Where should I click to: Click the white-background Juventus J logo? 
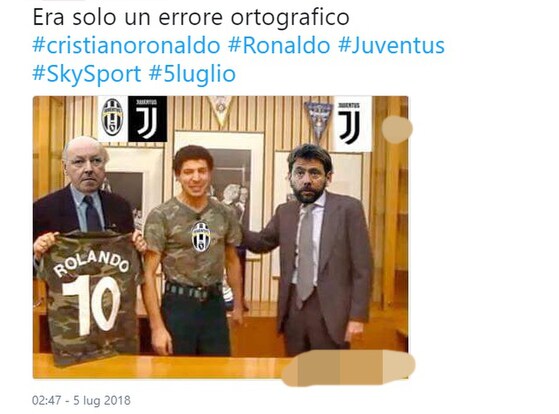pyautogui.click(x=352, y=123)
